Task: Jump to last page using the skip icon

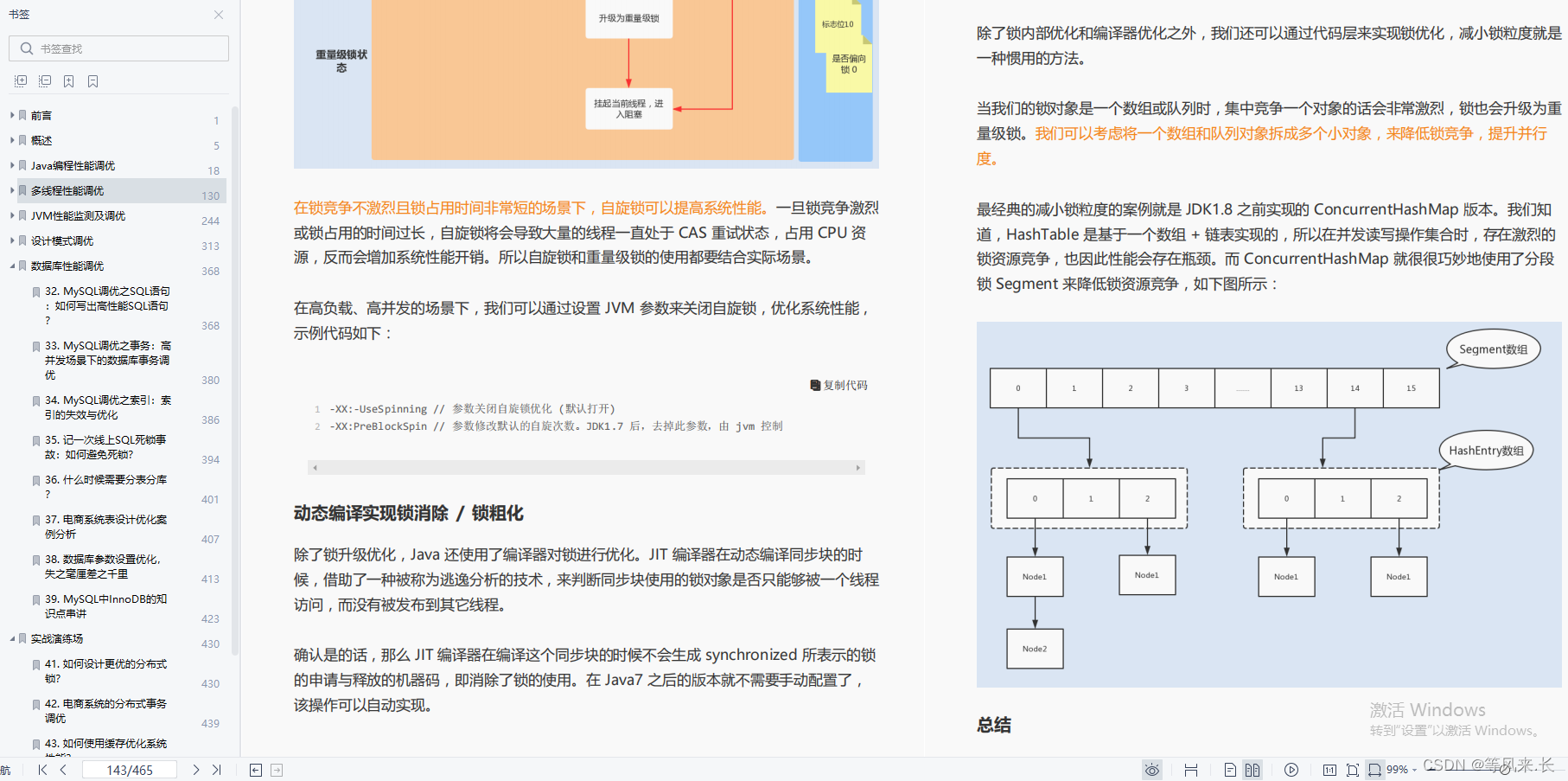Action: tap(217, 769)
